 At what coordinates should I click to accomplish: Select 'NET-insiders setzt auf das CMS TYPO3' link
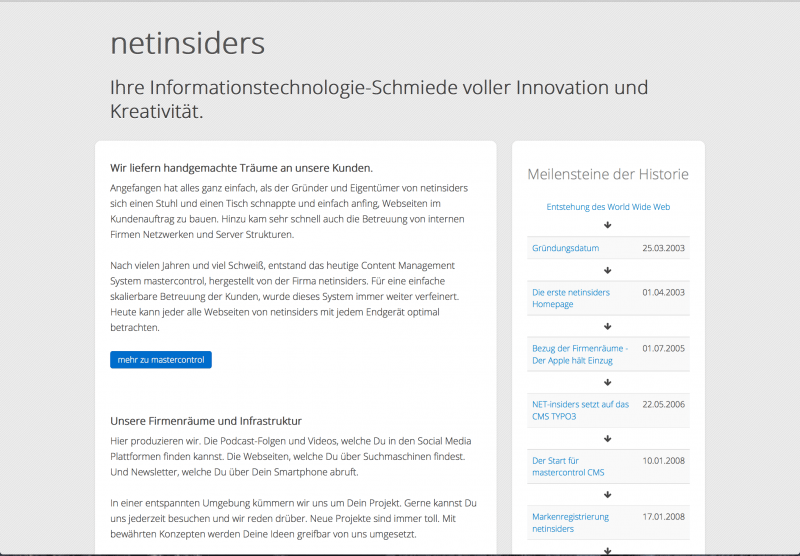[x=580, y=410]
